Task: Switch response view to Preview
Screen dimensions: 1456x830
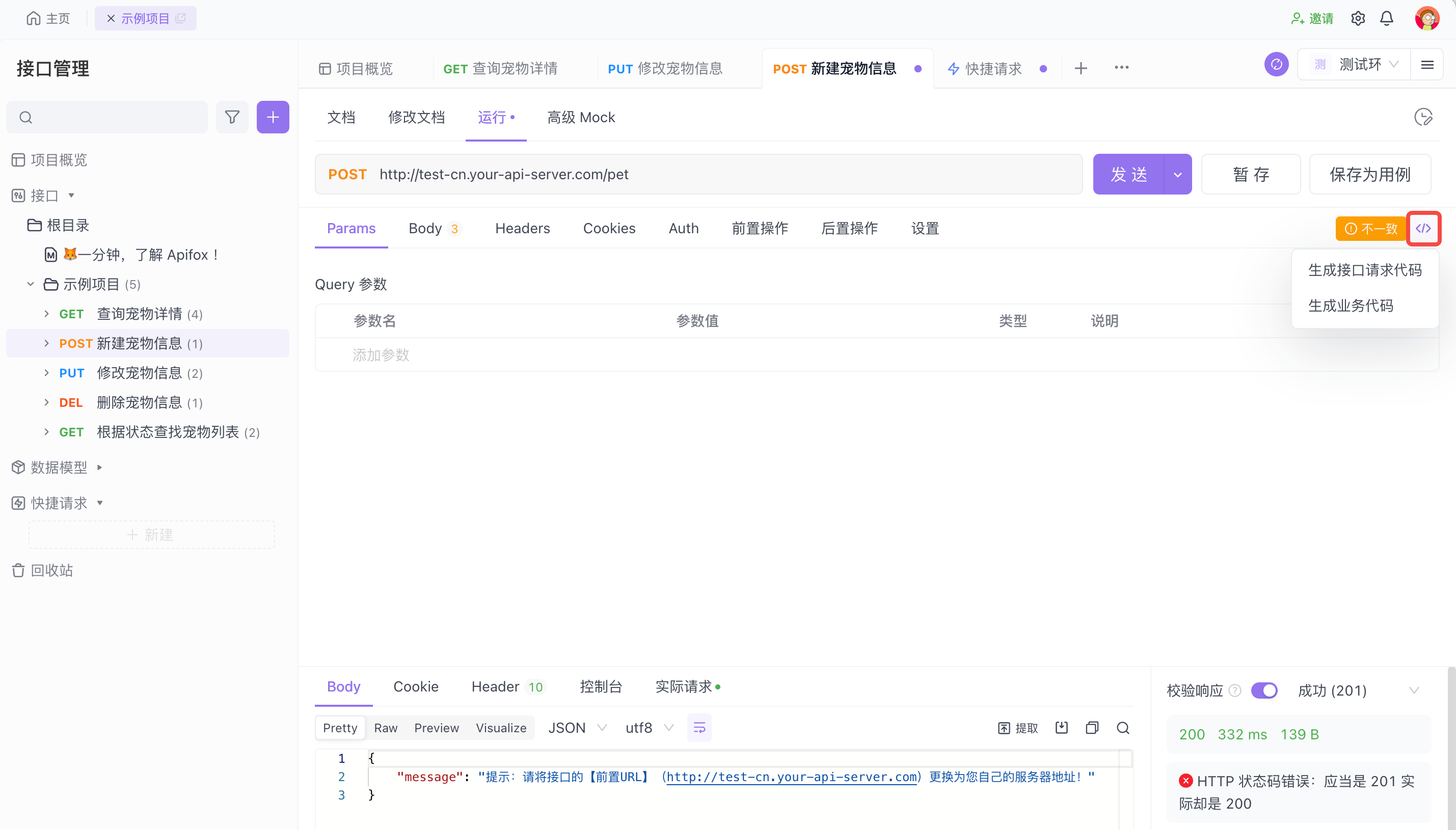Action: [x=436, y=728]
